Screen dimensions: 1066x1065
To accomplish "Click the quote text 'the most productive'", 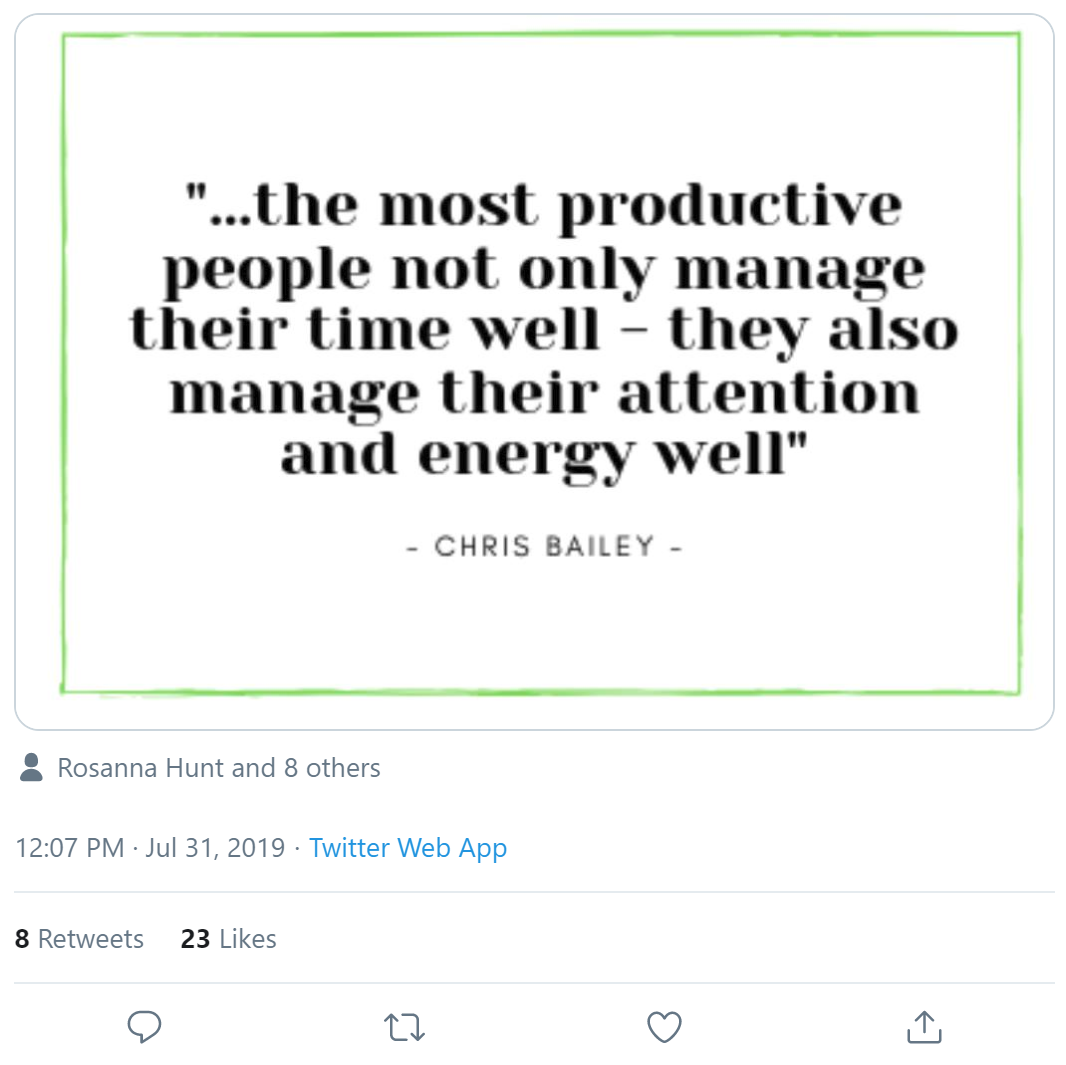I will pos(579,206).
